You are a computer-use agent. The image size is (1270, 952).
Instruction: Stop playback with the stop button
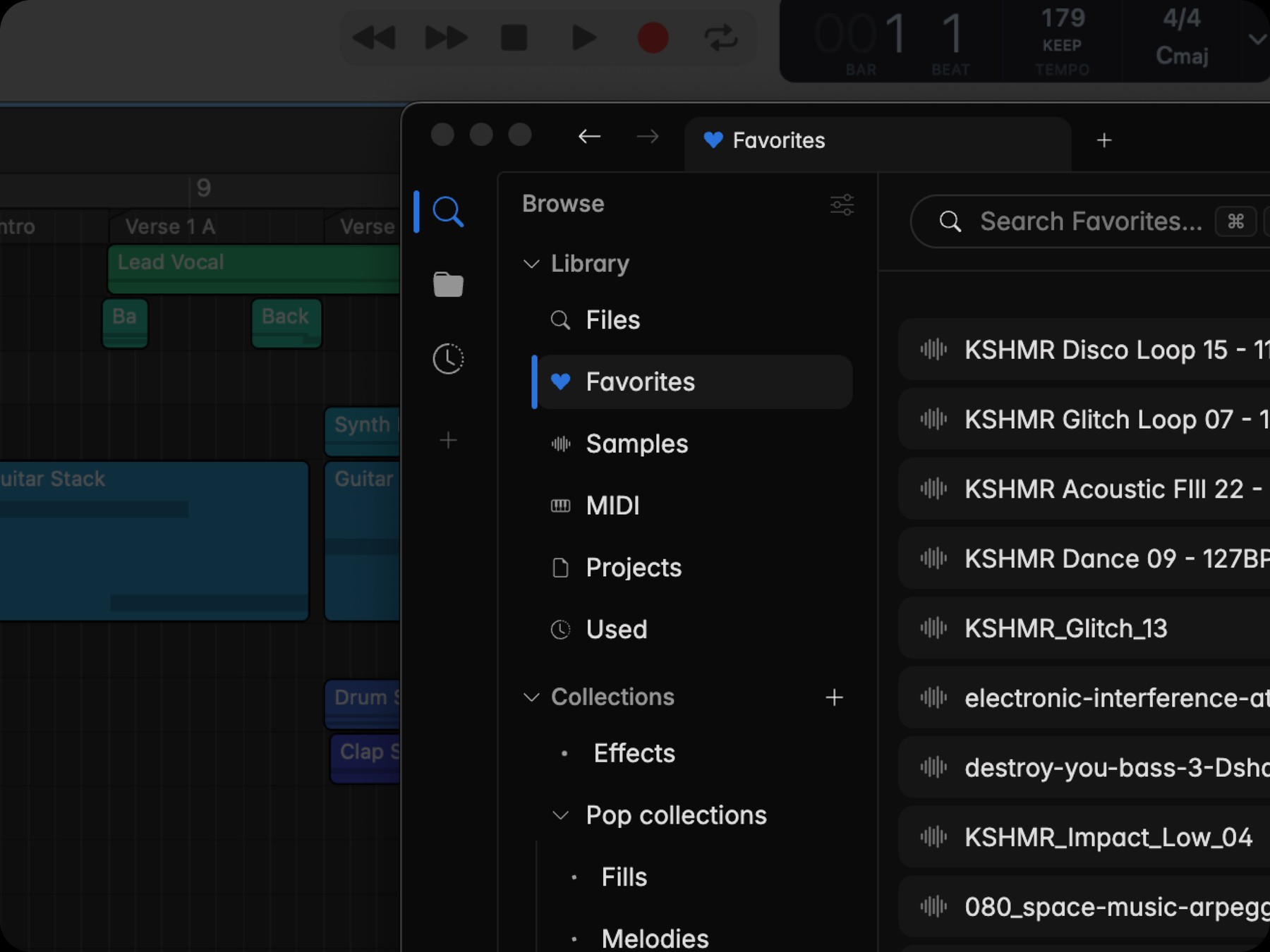(x=514, y=38)
